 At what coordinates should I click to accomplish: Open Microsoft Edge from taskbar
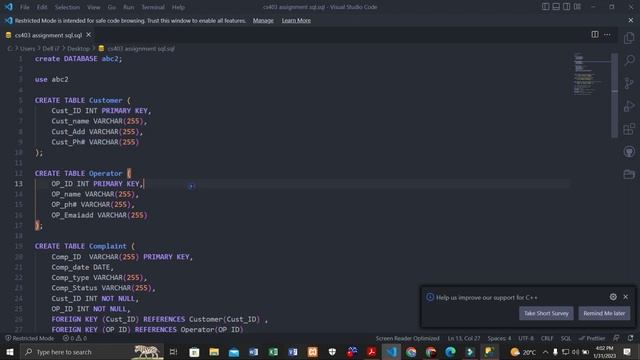coord(450,352)
